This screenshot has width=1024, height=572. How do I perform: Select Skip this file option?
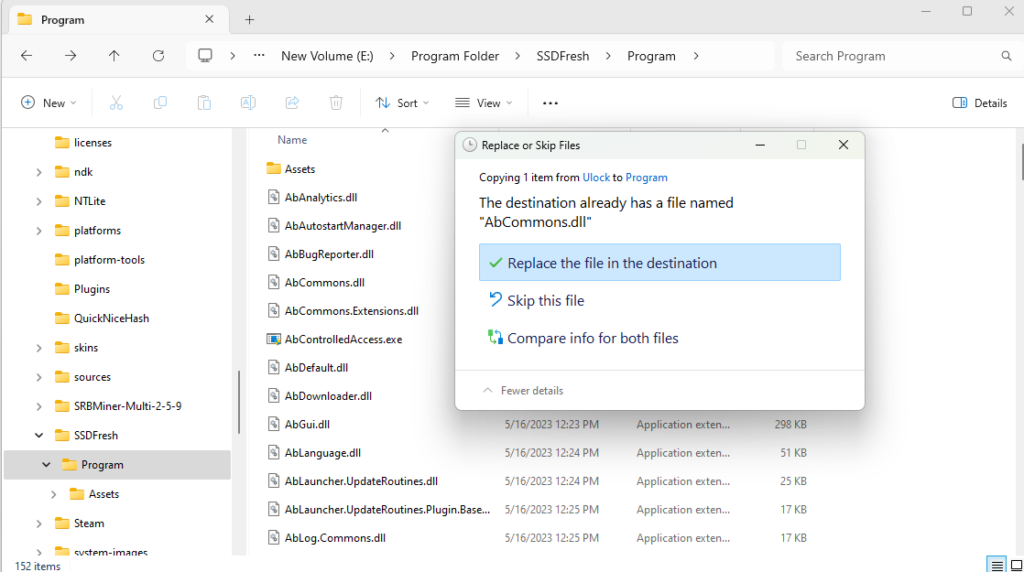point(545,301)
